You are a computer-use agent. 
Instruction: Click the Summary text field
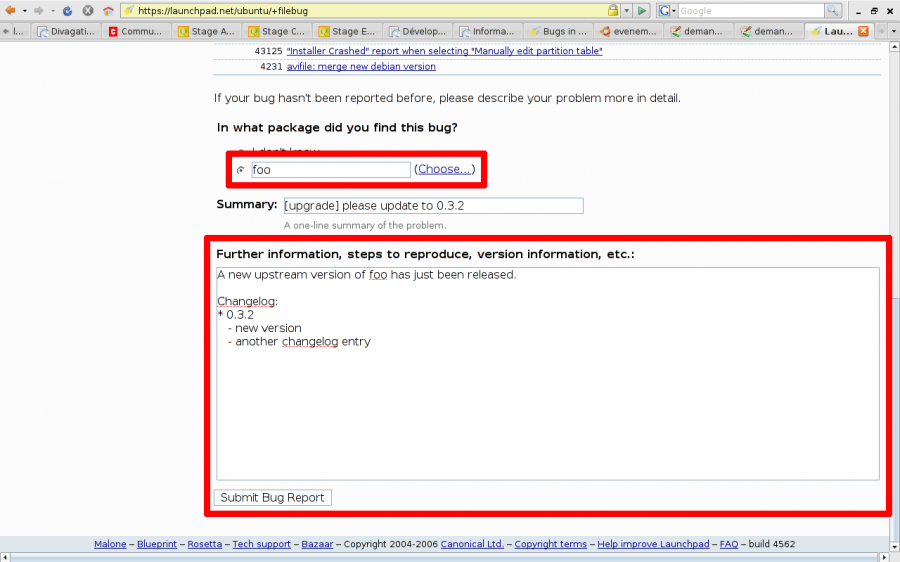point(433,206)
